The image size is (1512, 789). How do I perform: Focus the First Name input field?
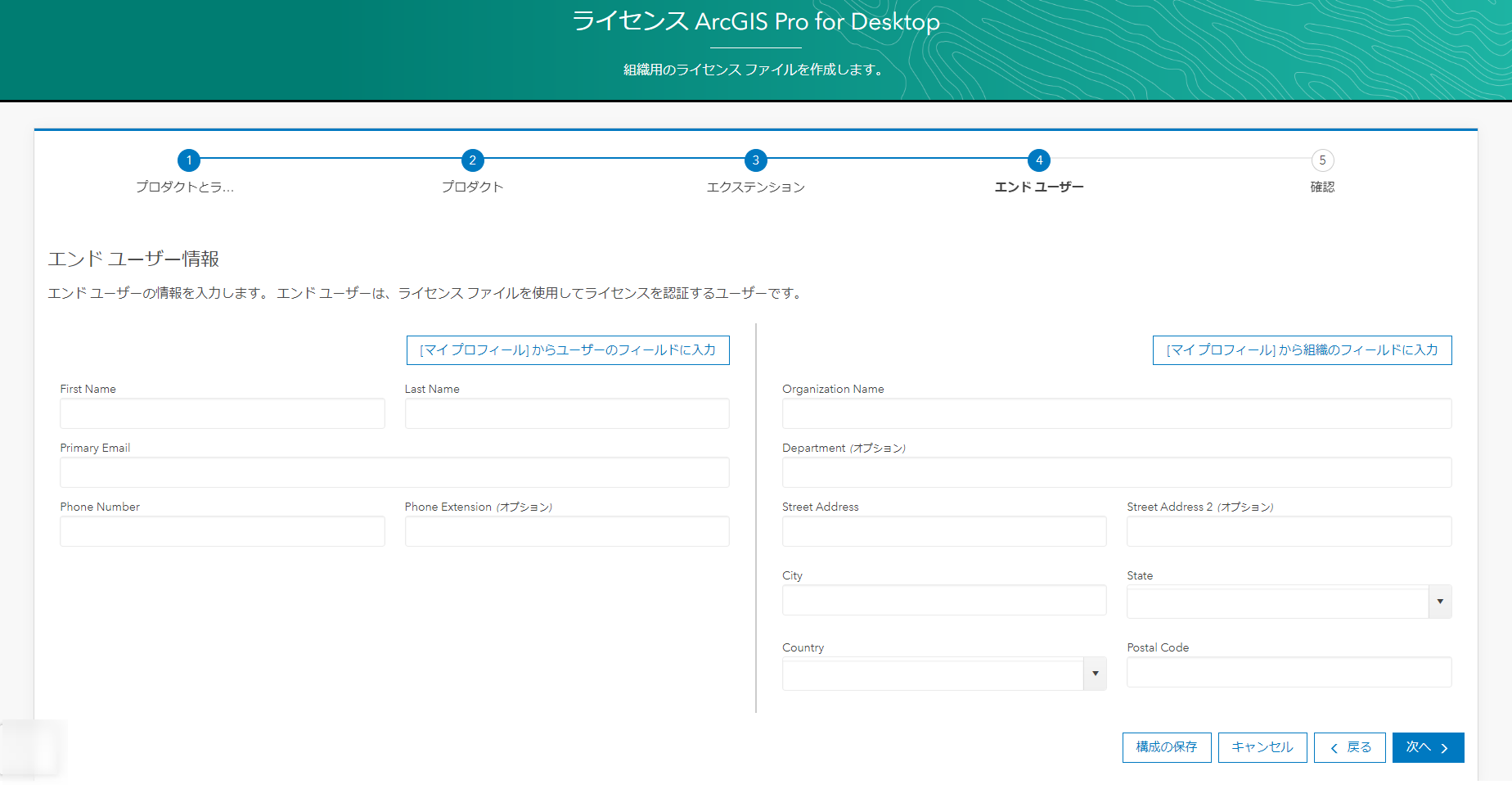point(223,413)
